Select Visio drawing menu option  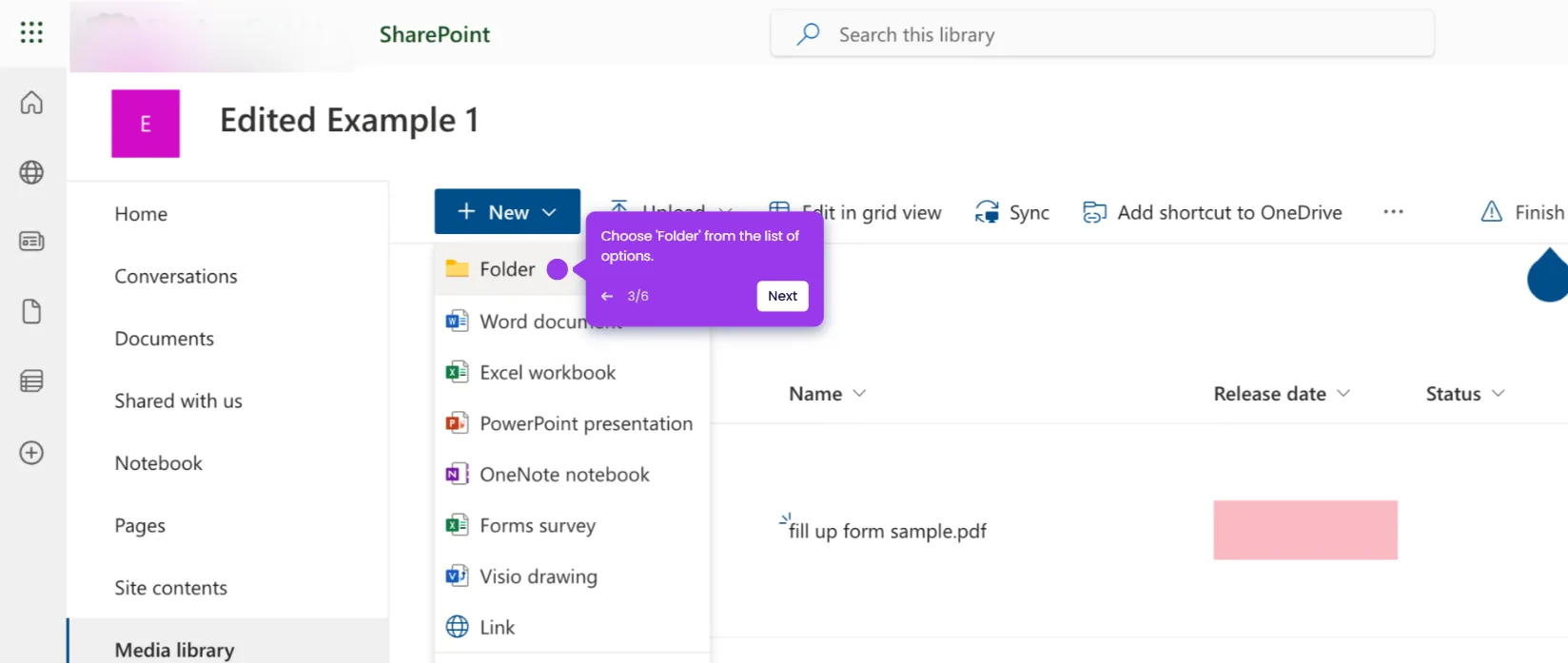pos(572,576)
